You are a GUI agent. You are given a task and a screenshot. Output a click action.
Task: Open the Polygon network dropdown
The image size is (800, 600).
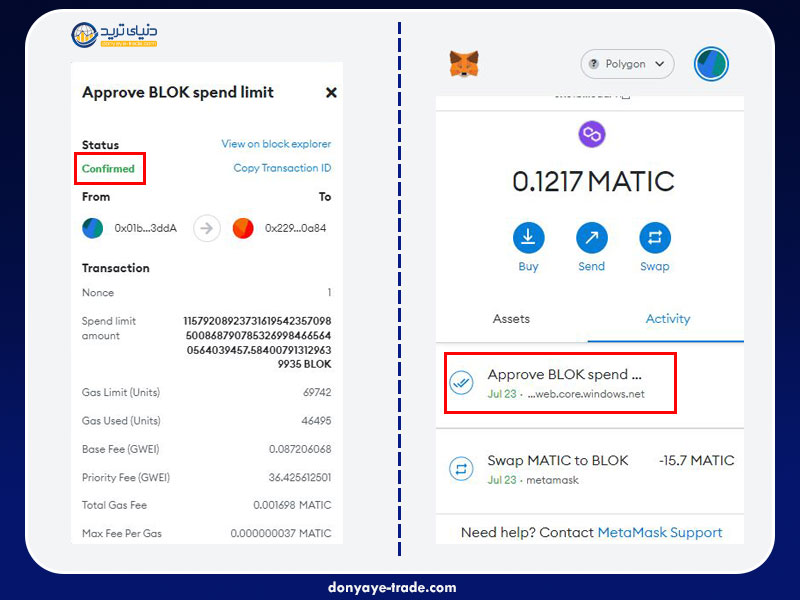tap(627, 64)
